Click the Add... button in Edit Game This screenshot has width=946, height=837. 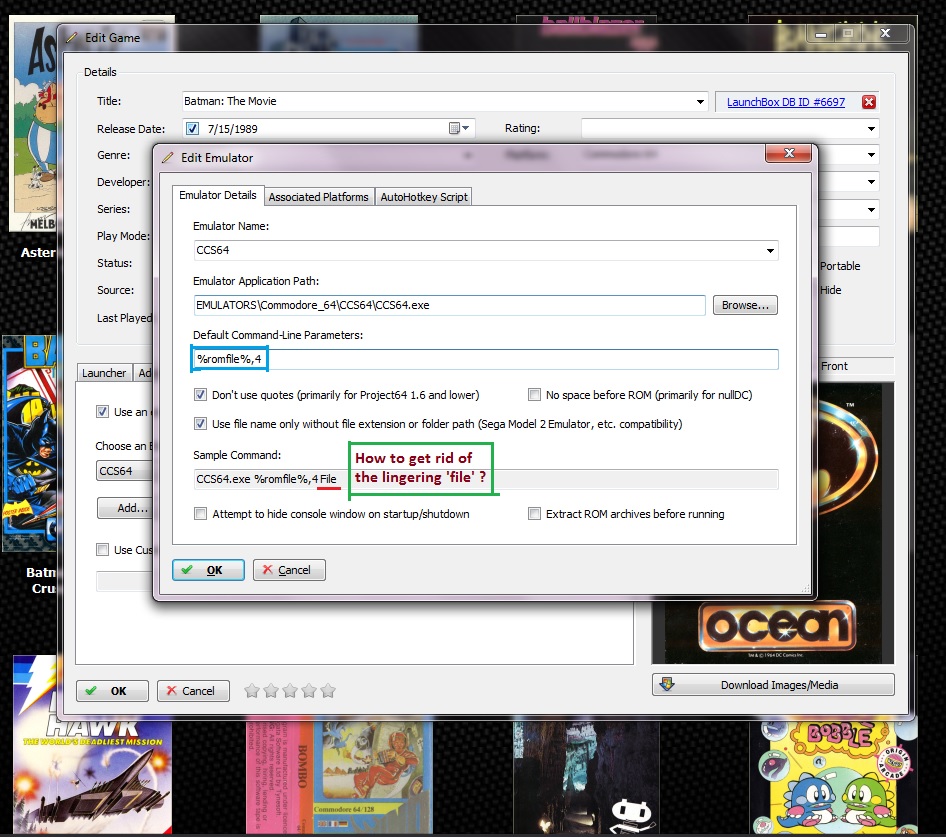coord(125,508)
